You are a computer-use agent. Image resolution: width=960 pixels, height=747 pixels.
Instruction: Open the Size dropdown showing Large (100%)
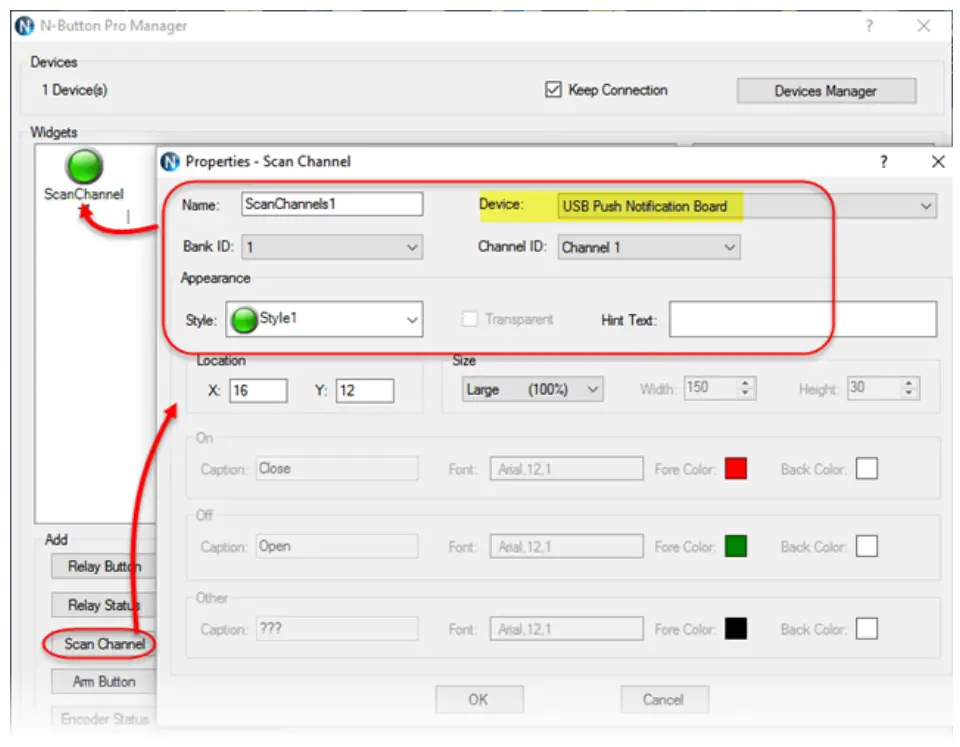pyautogui.click(x=532, y=389)
